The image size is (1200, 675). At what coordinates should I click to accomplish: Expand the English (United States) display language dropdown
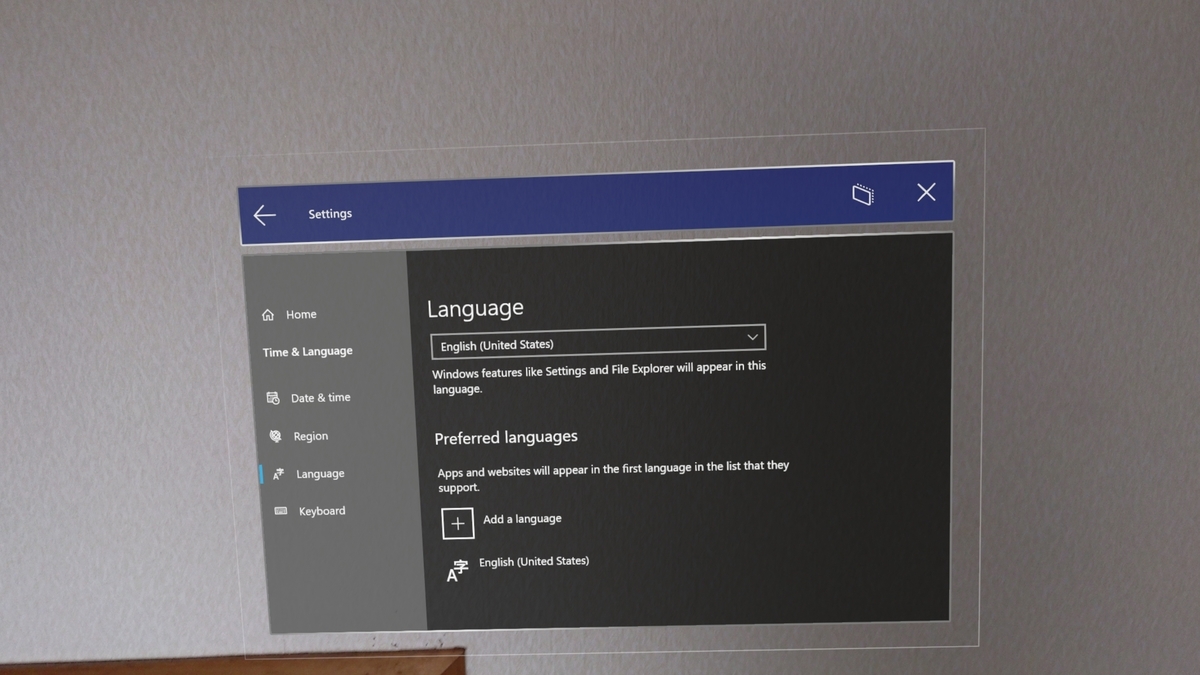598,341
